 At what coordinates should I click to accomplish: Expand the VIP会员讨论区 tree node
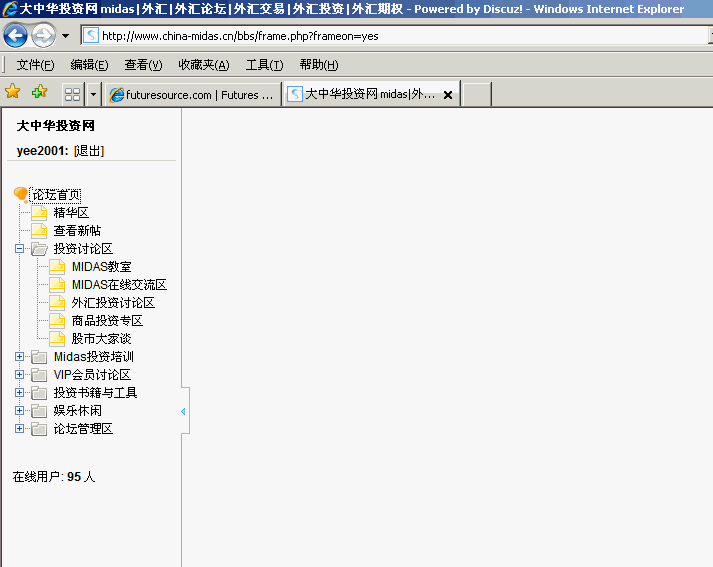tap(20, 375)
